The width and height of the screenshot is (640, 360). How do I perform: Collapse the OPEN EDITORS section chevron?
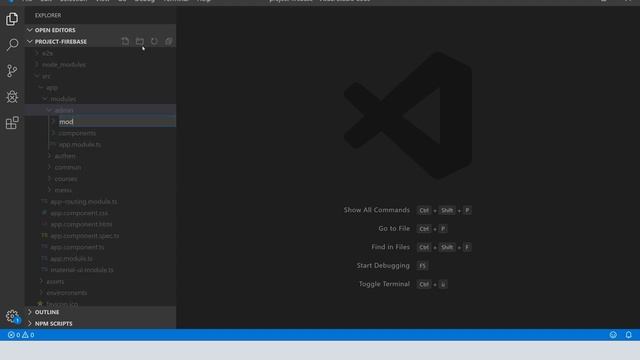click(x=30, y=30)
